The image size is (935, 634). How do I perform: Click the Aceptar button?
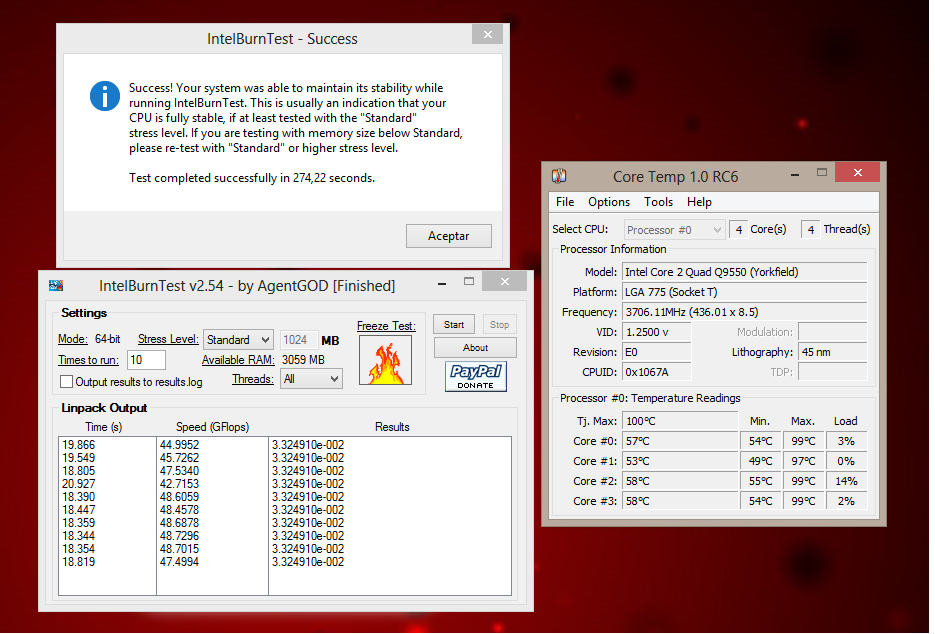click(448, 236)
